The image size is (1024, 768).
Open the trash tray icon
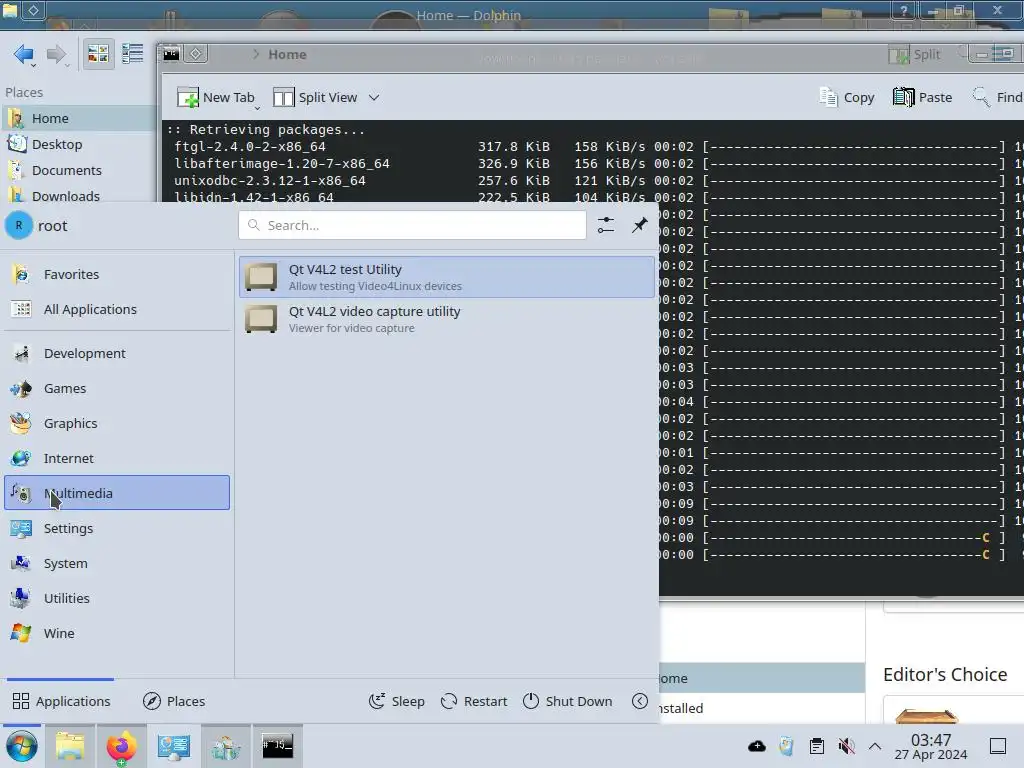pos(787,746)
